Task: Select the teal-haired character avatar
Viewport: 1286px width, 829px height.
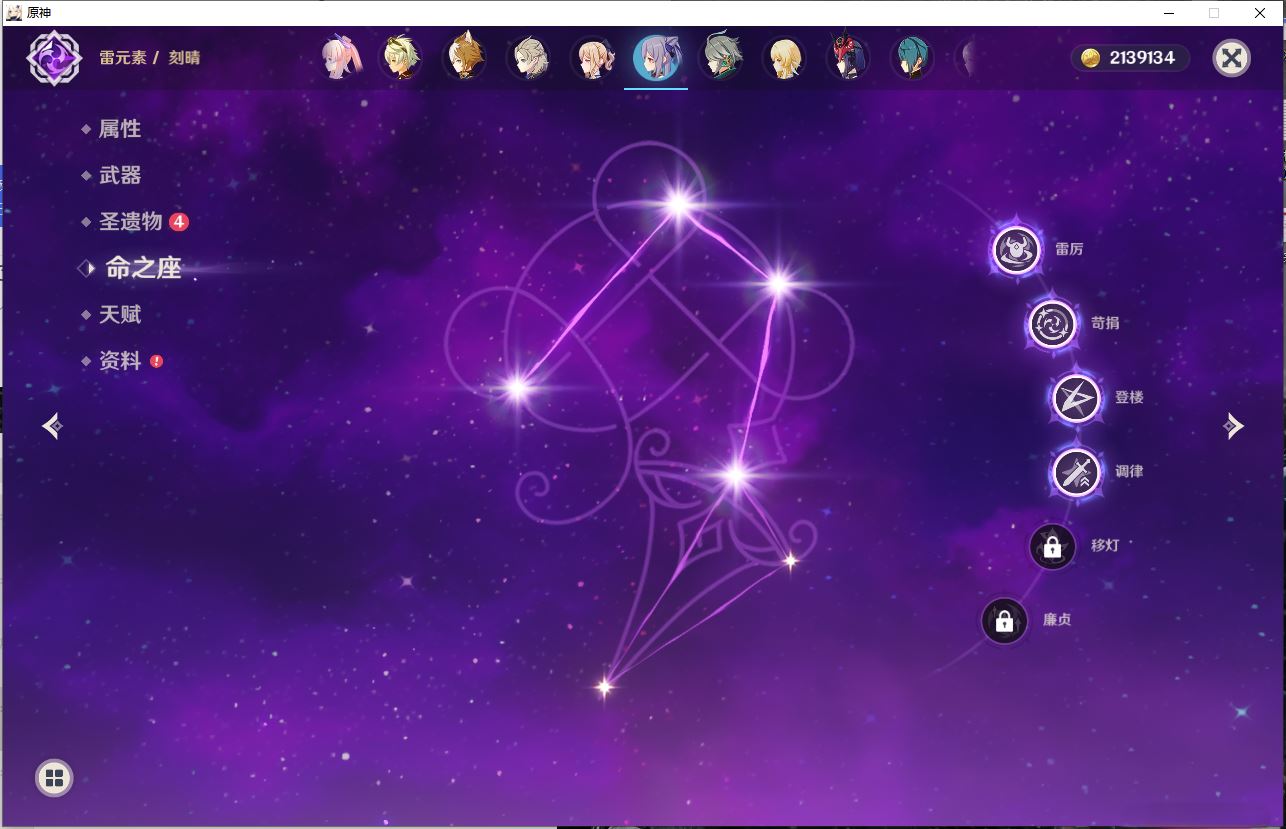Action: click(x=912, y=58)
